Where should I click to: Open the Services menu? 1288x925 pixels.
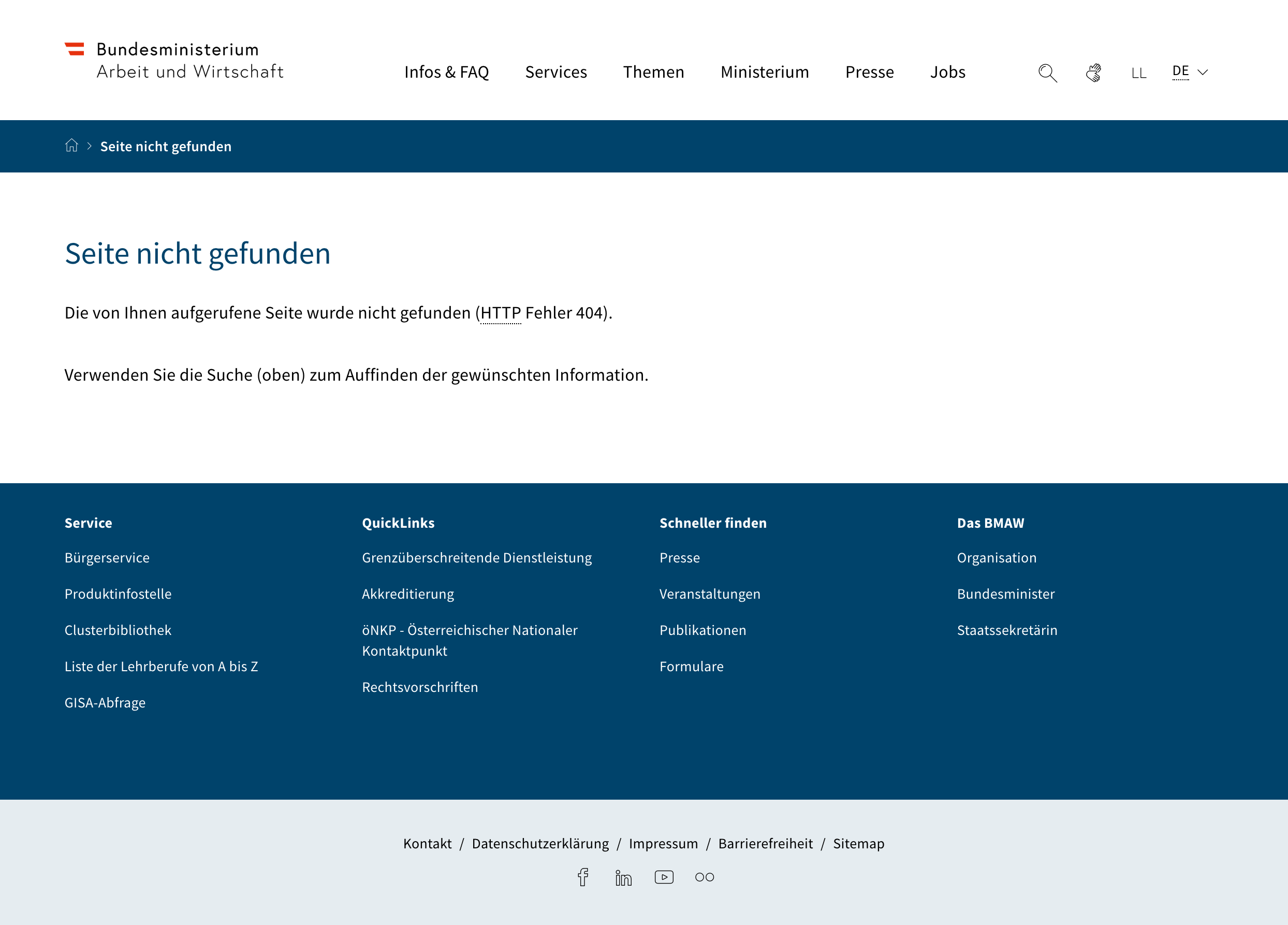pyautogui.click(x=556, y=72)
